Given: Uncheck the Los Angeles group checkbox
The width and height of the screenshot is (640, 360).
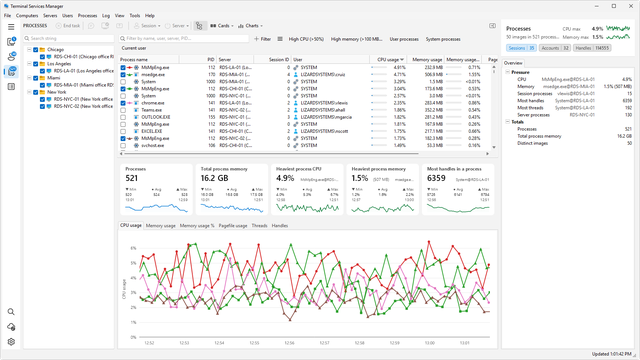Looking at the screenshot, I should click(x=36, y=64).
